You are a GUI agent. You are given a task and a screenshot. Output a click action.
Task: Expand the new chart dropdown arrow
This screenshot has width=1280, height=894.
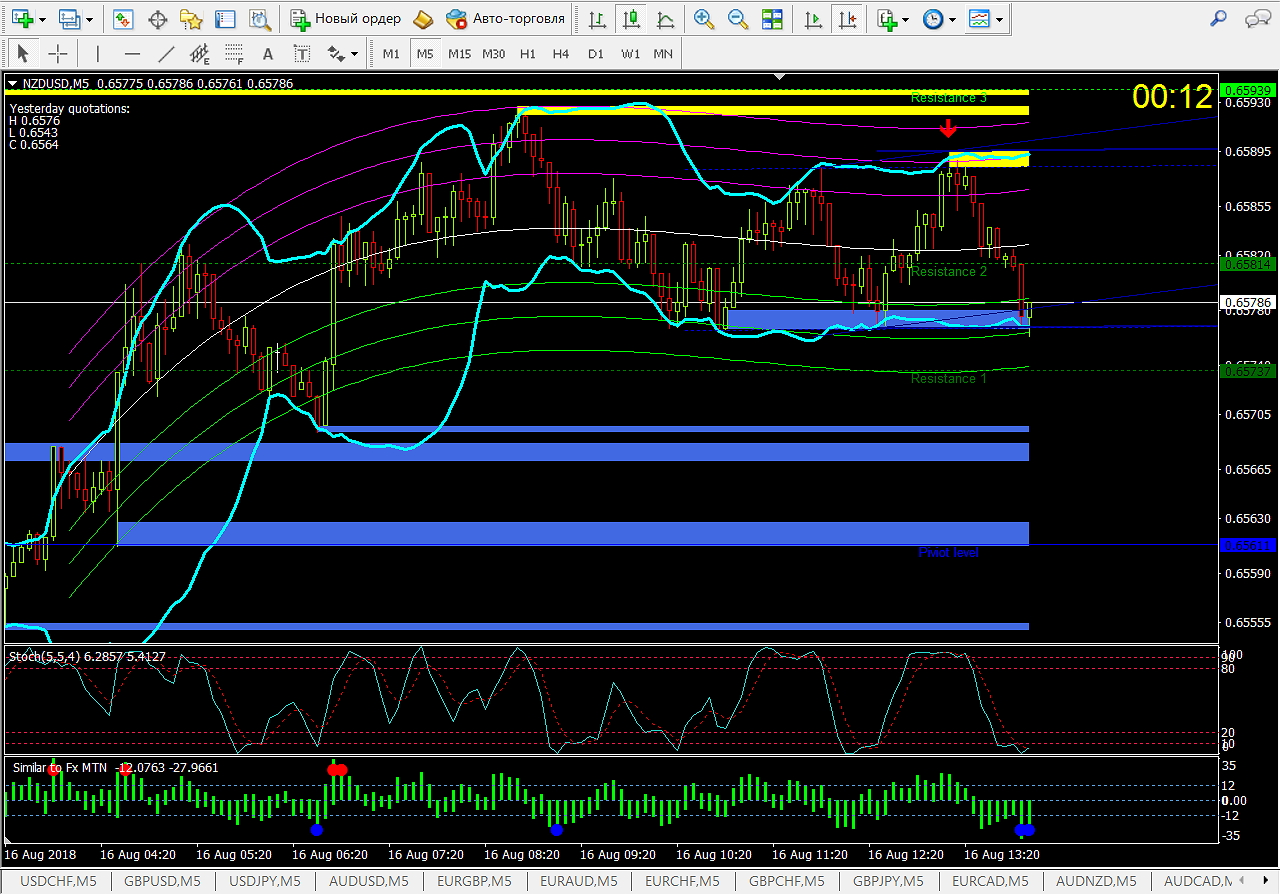pos(42,18)
